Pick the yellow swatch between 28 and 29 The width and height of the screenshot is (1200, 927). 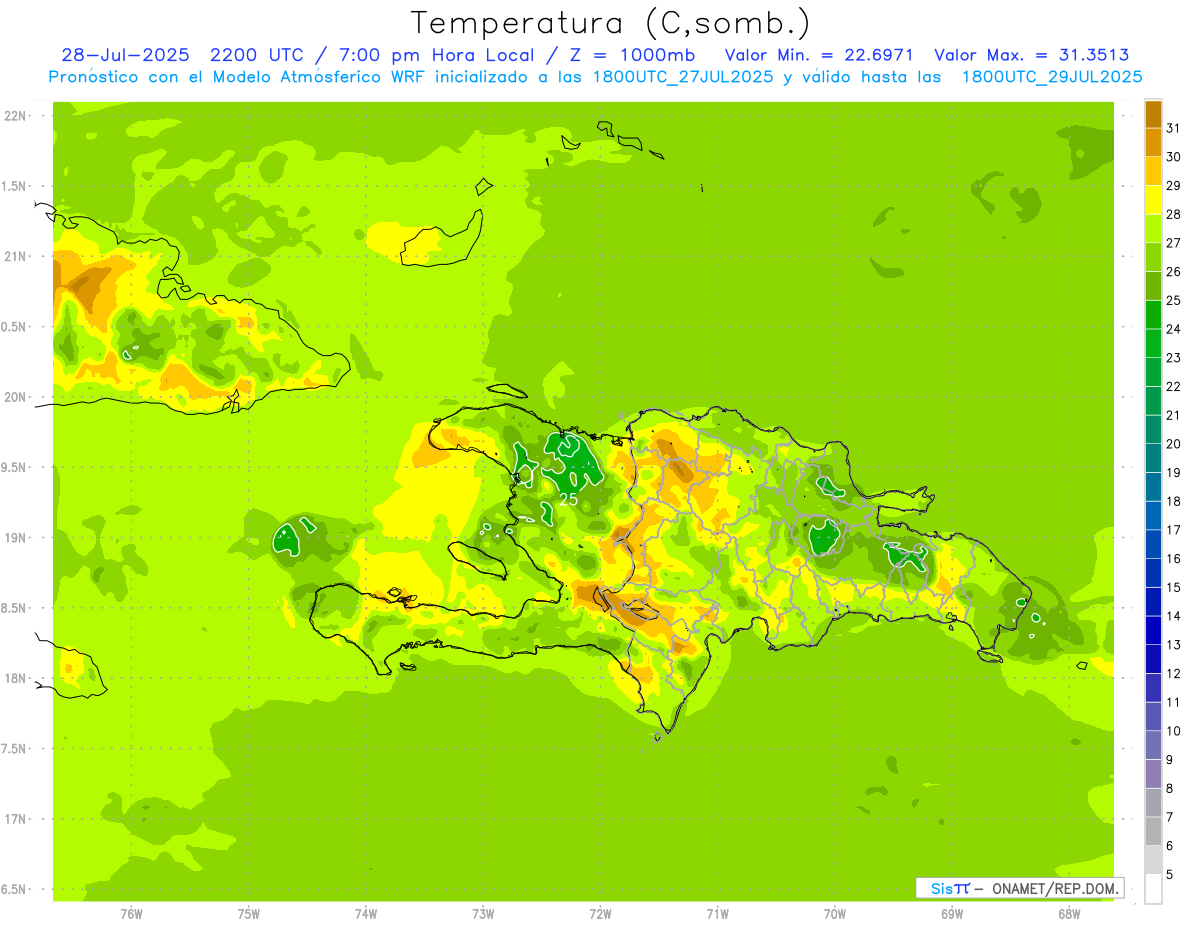[1153, 200]
